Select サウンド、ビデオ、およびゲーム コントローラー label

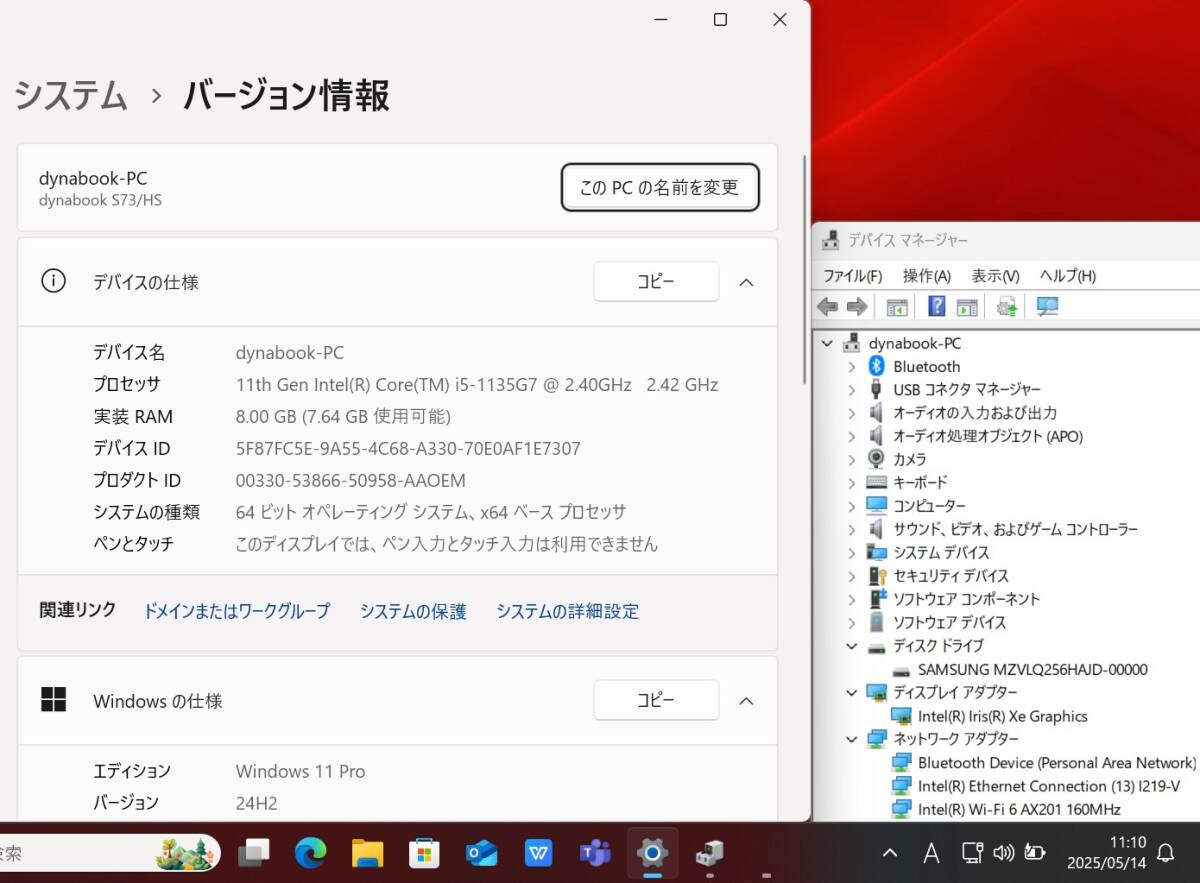(1015, 529)
